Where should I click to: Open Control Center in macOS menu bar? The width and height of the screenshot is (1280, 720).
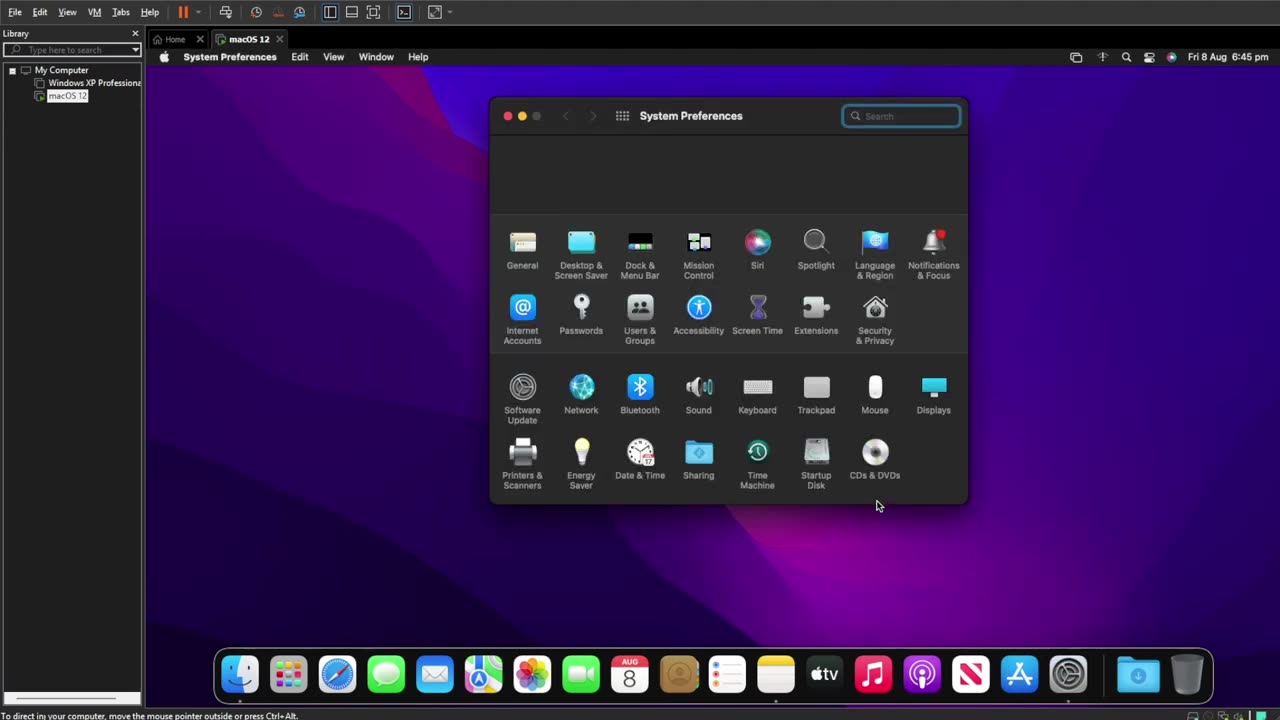[x=1149, y=57]
